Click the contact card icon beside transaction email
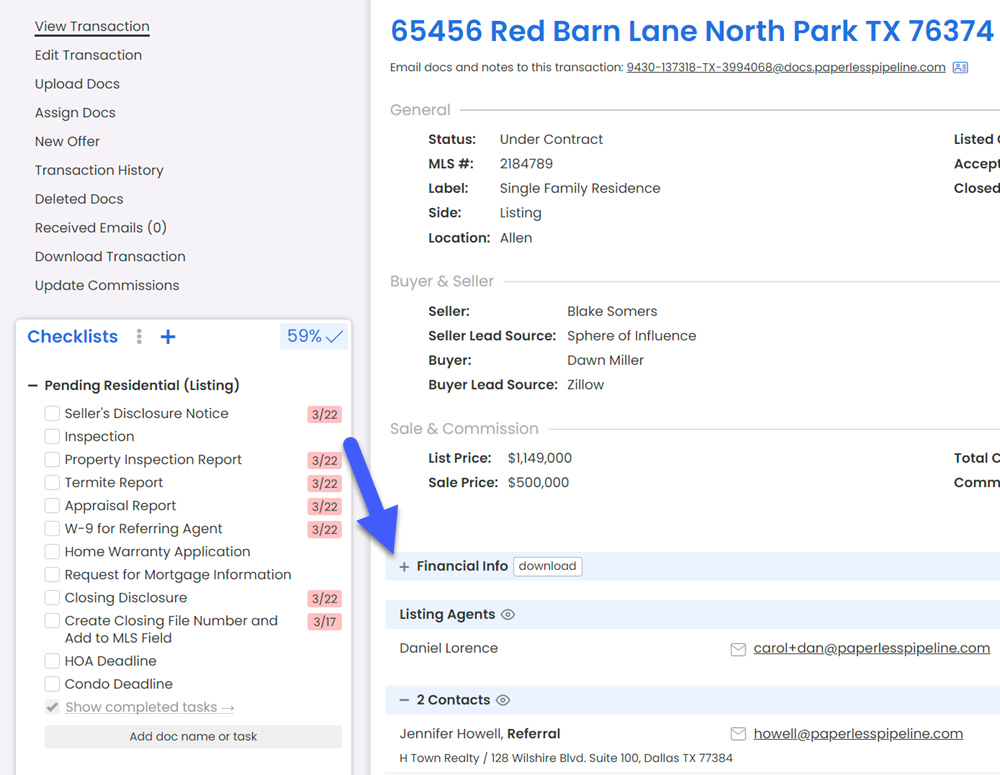 point(960,68)
